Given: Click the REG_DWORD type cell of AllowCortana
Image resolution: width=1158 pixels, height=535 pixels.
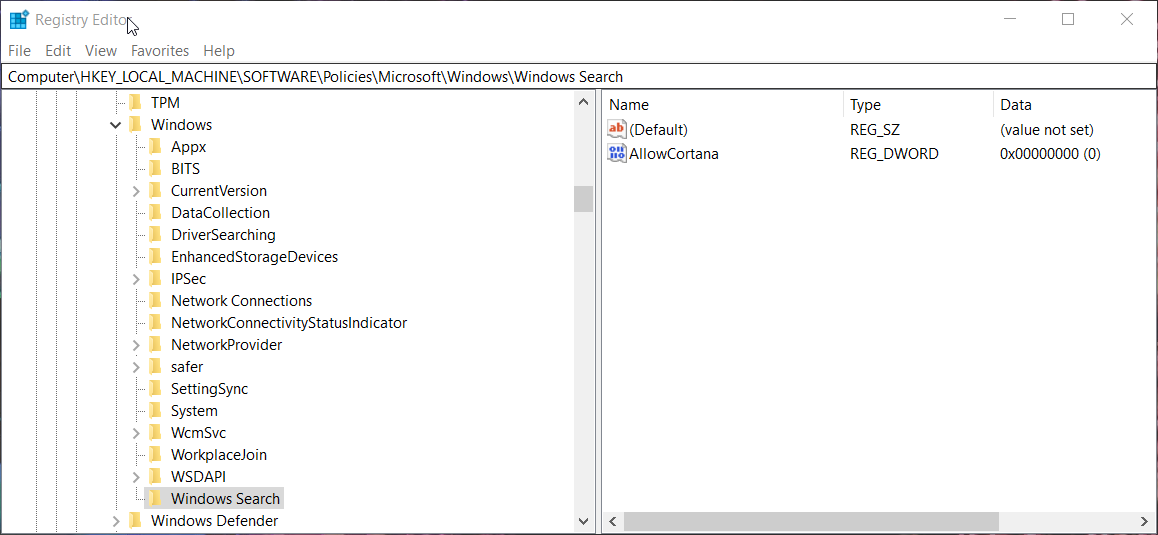Looking at the screenshot, I should tap(894, 154).
